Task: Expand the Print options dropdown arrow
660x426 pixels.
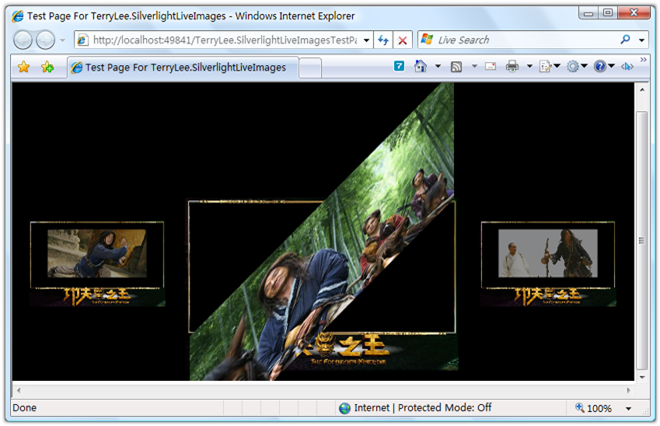Action: click(530, 66)
